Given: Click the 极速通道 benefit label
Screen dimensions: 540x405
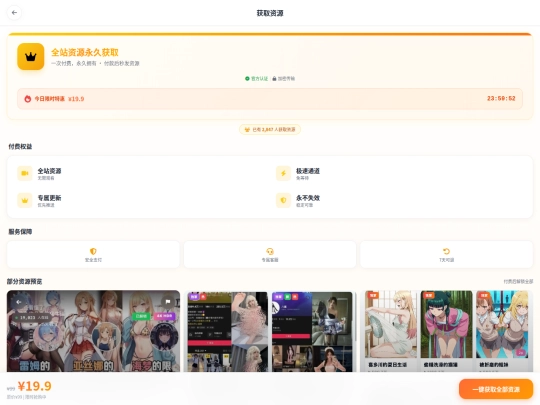Looking at the screenshot, I should [308, 171].
